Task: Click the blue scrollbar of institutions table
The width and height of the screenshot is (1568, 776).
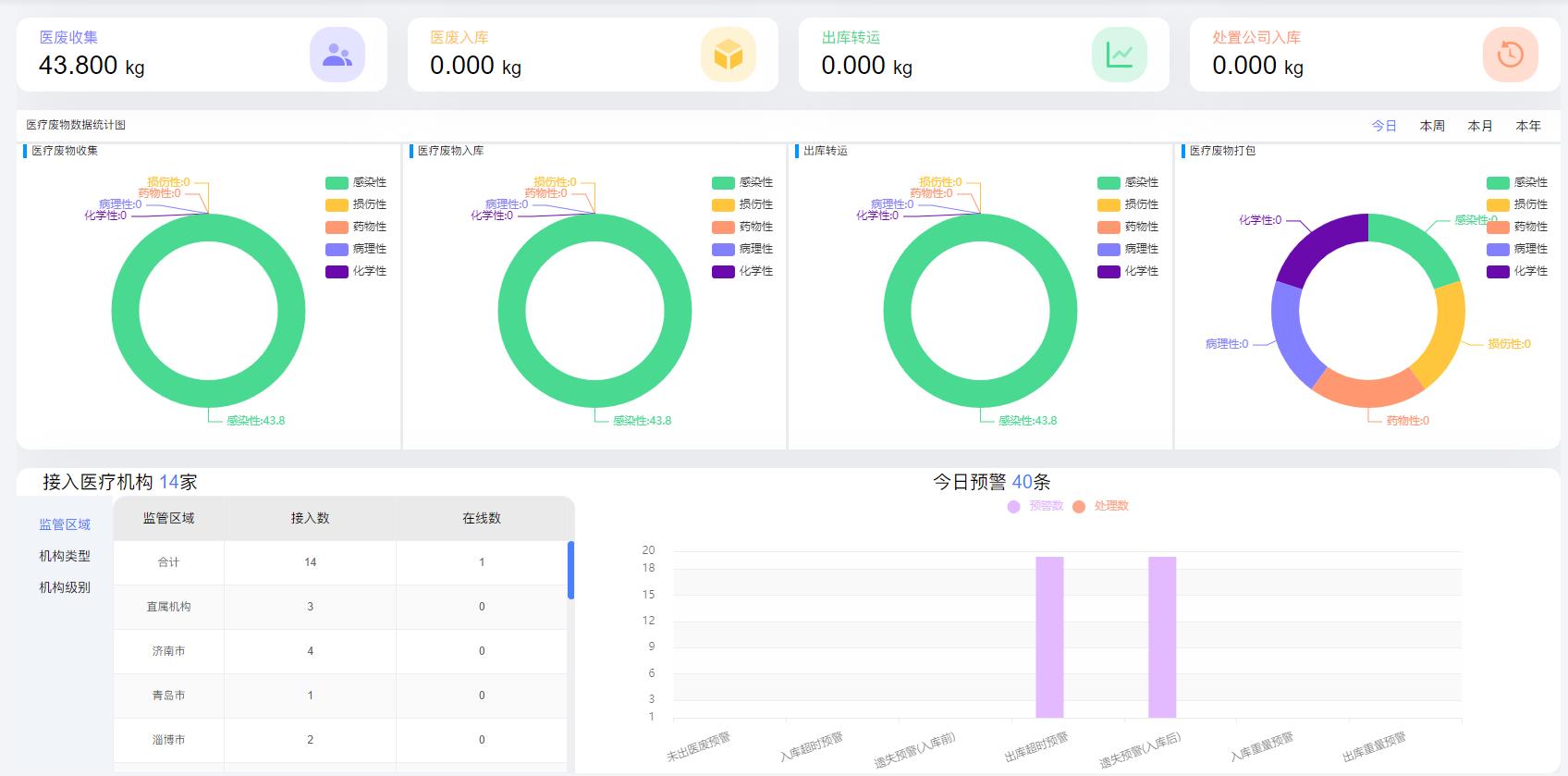Action: point(570,570)
